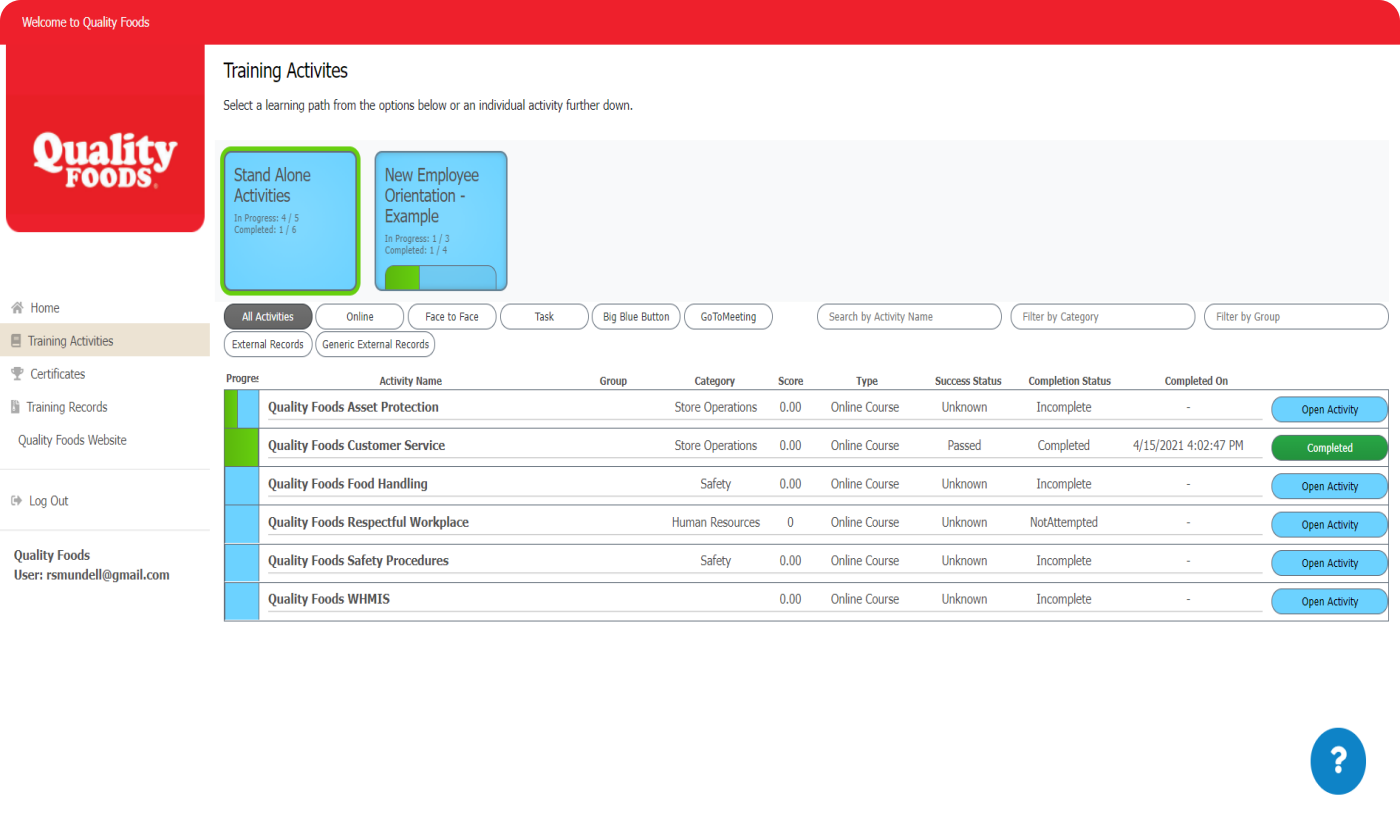Image resolution: width=1400 pixels, height=834 pixels.
Task: Click the Asset Protection progress bar indicator
Action: (241, 409)
